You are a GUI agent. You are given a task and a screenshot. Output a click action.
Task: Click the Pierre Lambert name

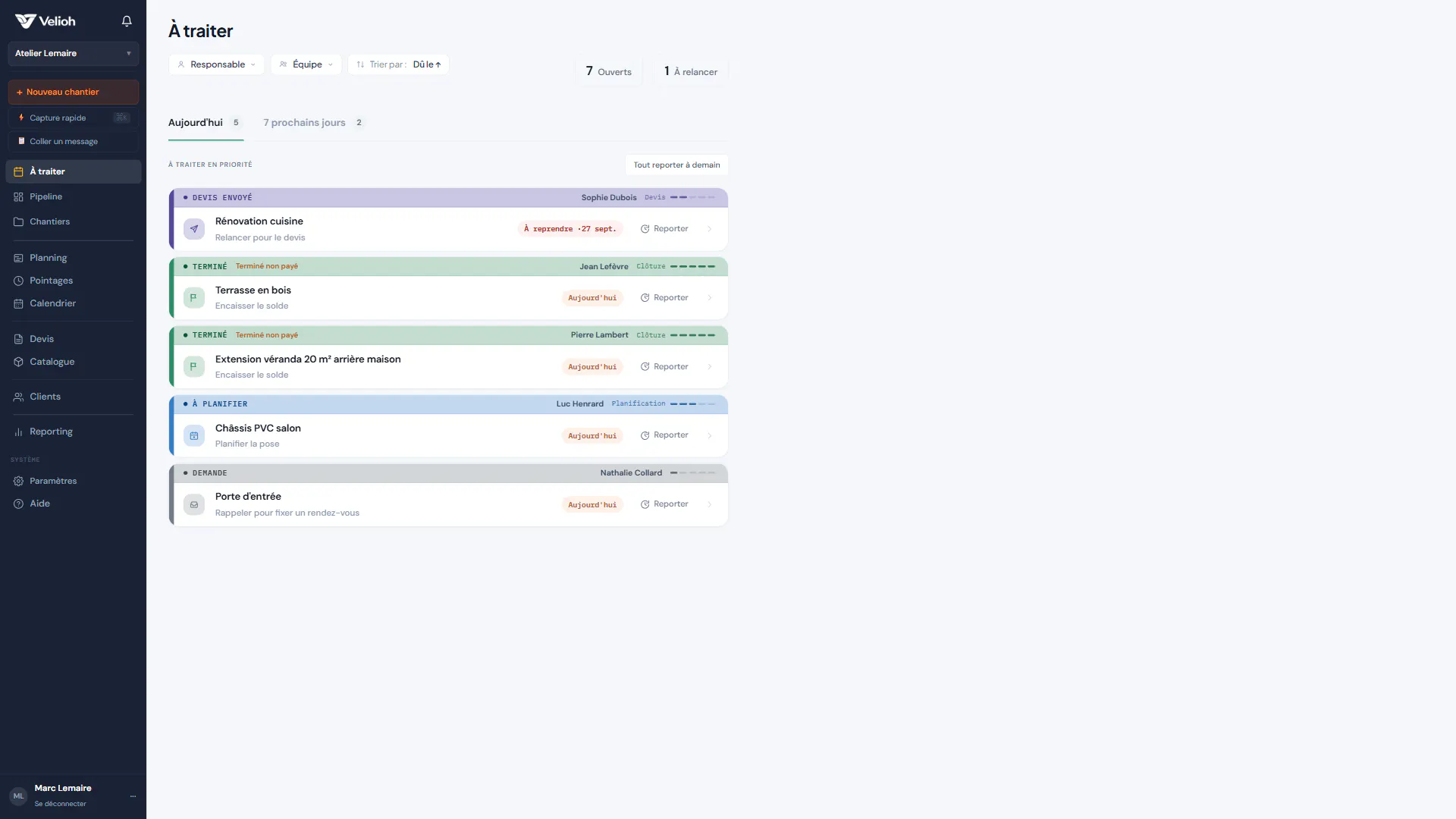[x=599, y=335]
